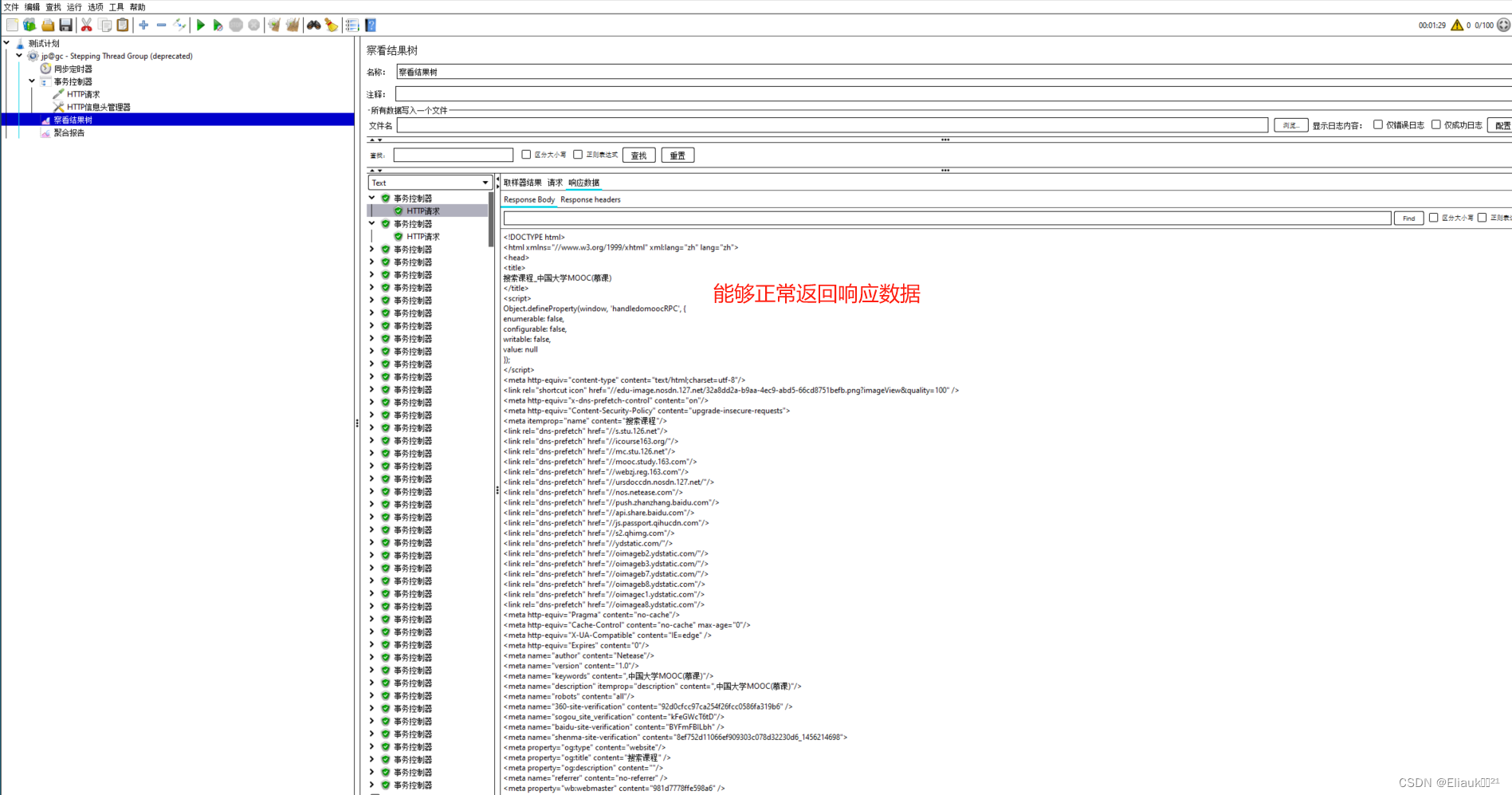Click the search text field left of 查找 button

coord(454,155)
